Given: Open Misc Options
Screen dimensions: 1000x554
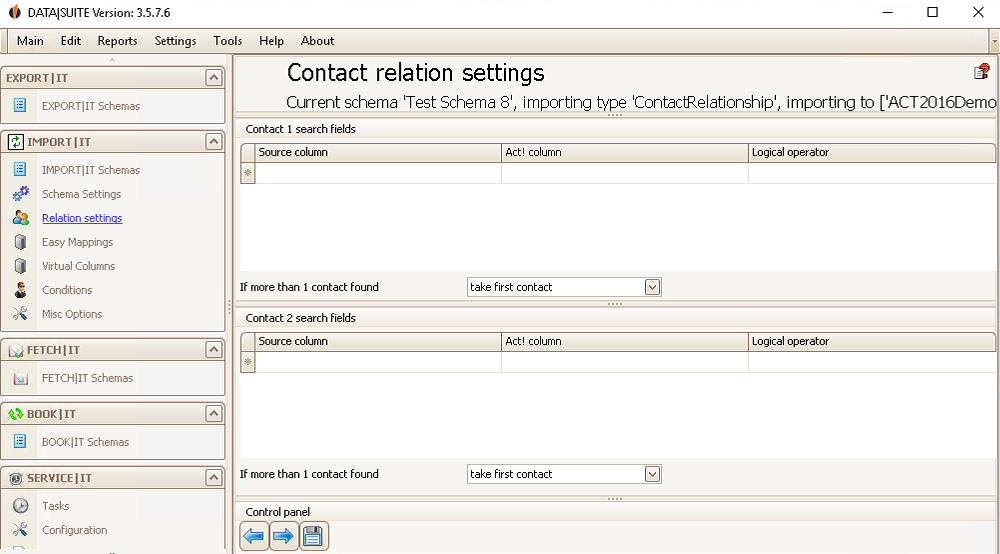Looking at the screenshot, I should (71, 314).
